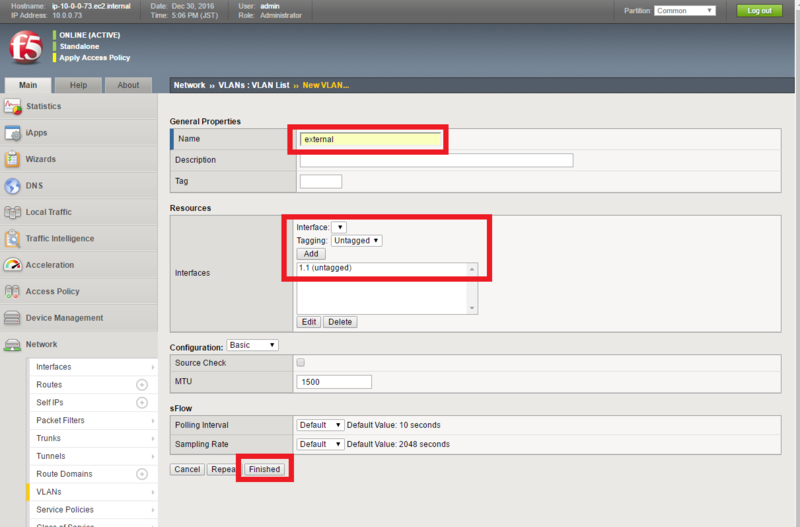This screenshot has height=527, width=800.
Task: Open Statistics in the sidebar
Action: 43,106
